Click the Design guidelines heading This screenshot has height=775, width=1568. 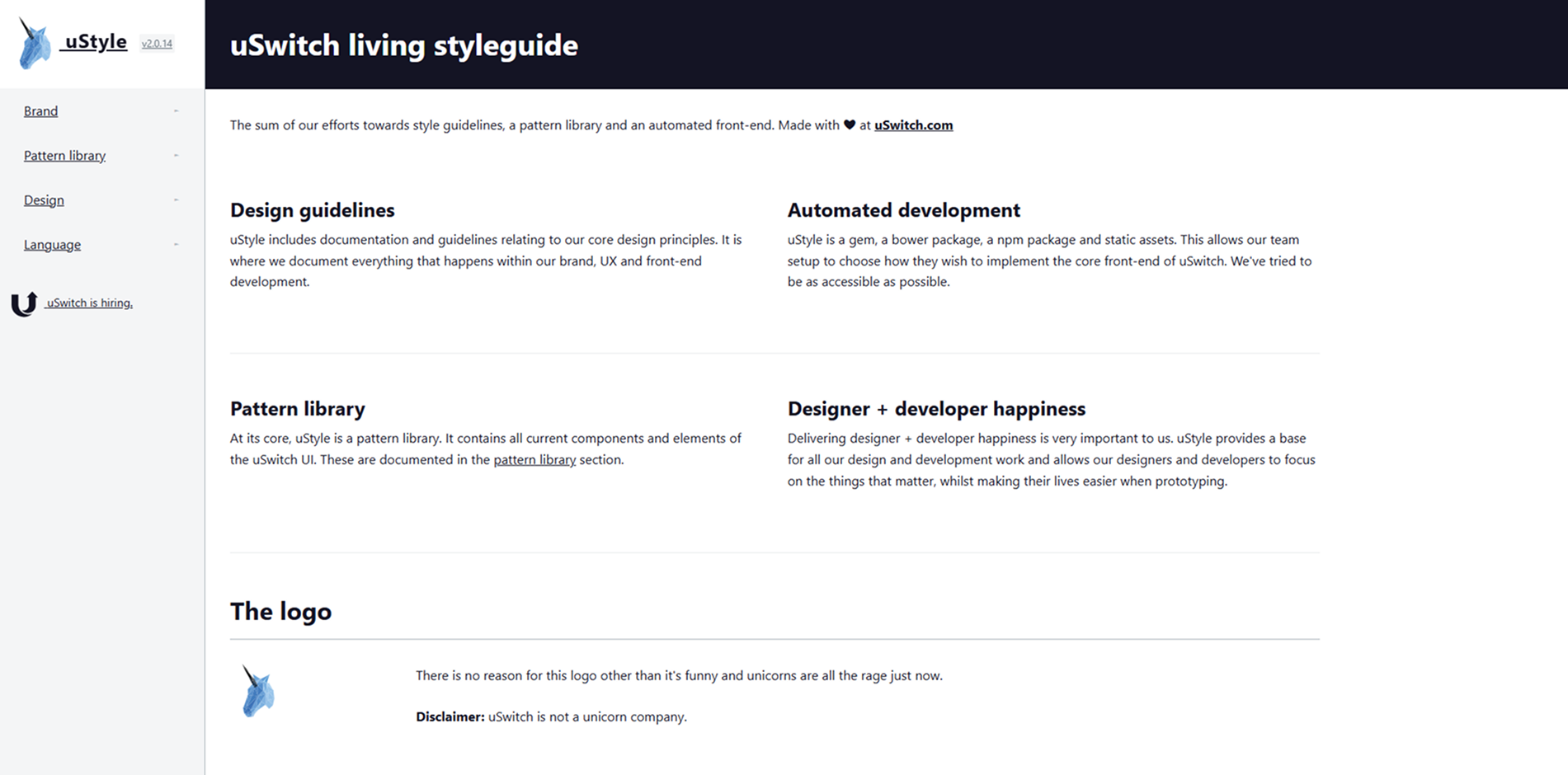[x=313, y=210]
